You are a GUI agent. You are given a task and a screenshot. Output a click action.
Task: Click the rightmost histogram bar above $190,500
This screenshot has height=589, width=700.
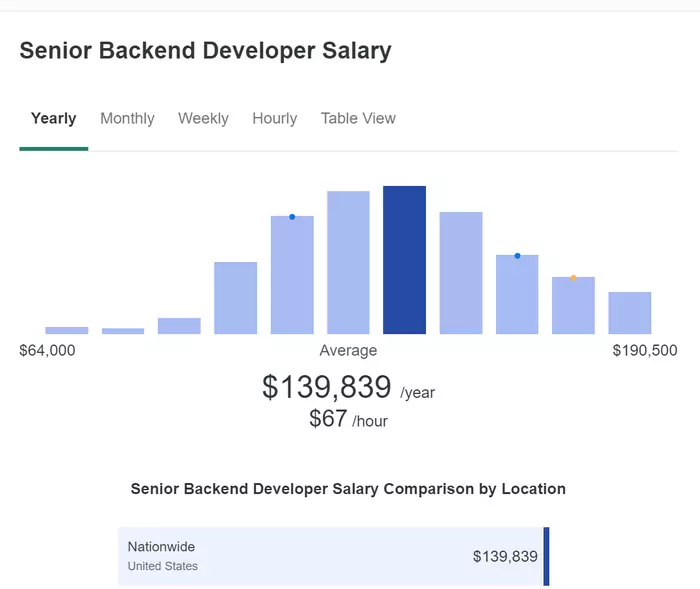(x=629, y=313)
